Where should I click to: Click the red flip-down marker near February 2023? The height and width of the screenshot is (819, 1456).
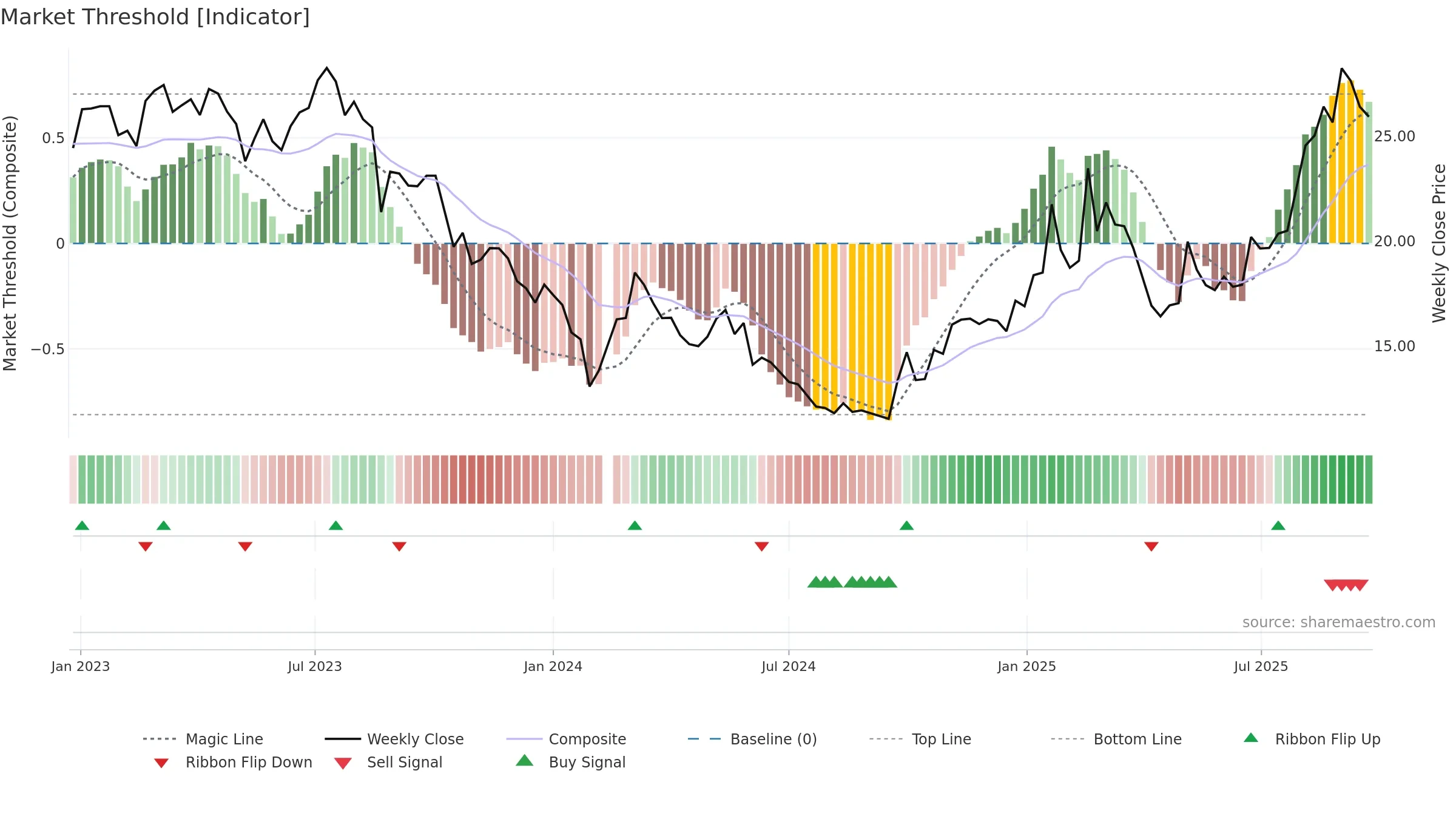pos(146,547)
